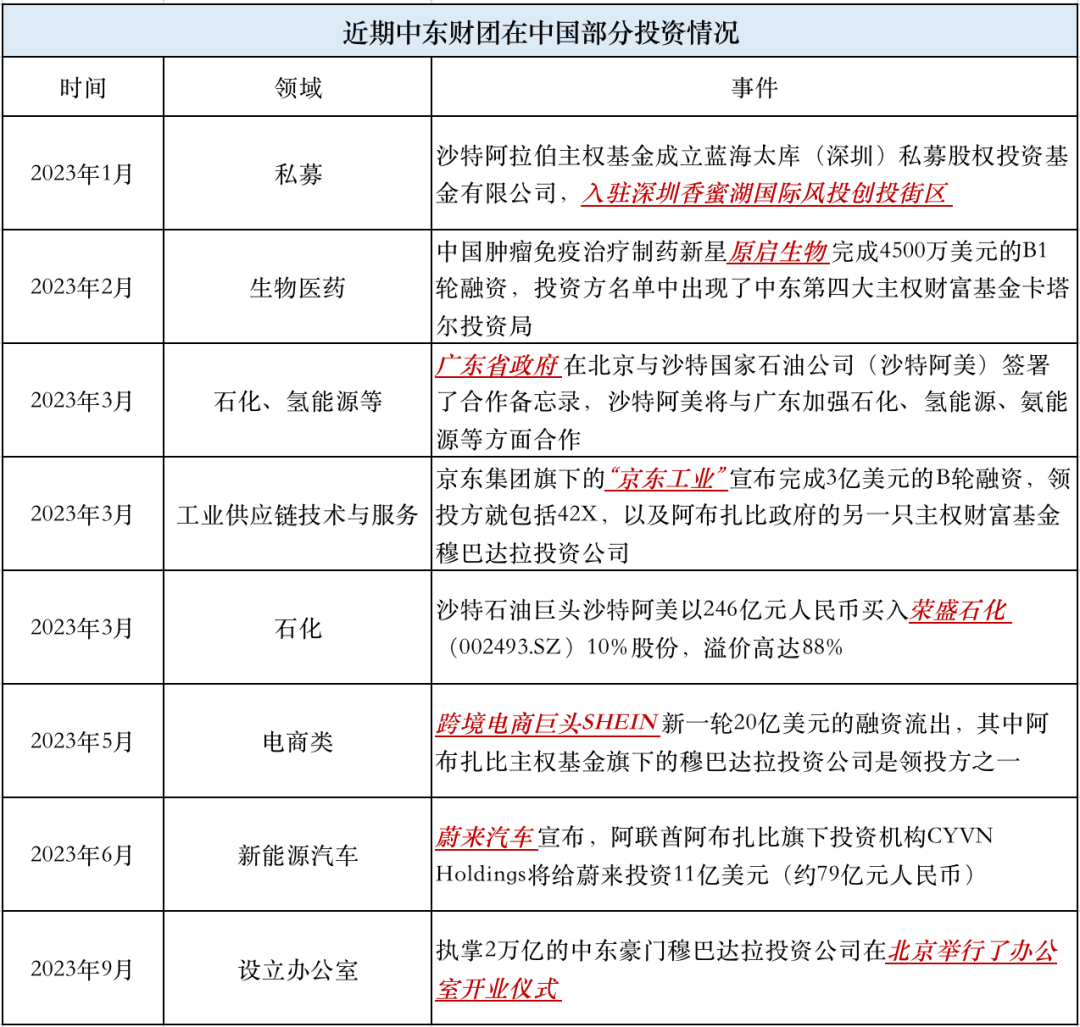Click the 2023年9月 date cell
Viewport: 1080px width, 1027px height.
(81, 969)
